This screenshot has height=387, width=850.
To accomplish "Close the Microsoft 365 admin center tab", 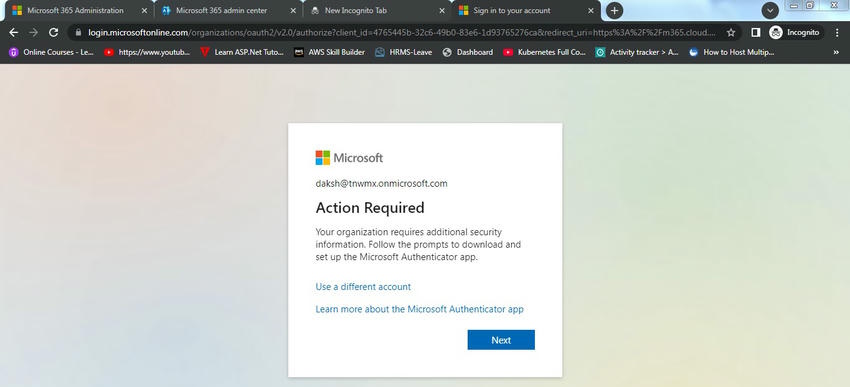I will coord(293,10).
